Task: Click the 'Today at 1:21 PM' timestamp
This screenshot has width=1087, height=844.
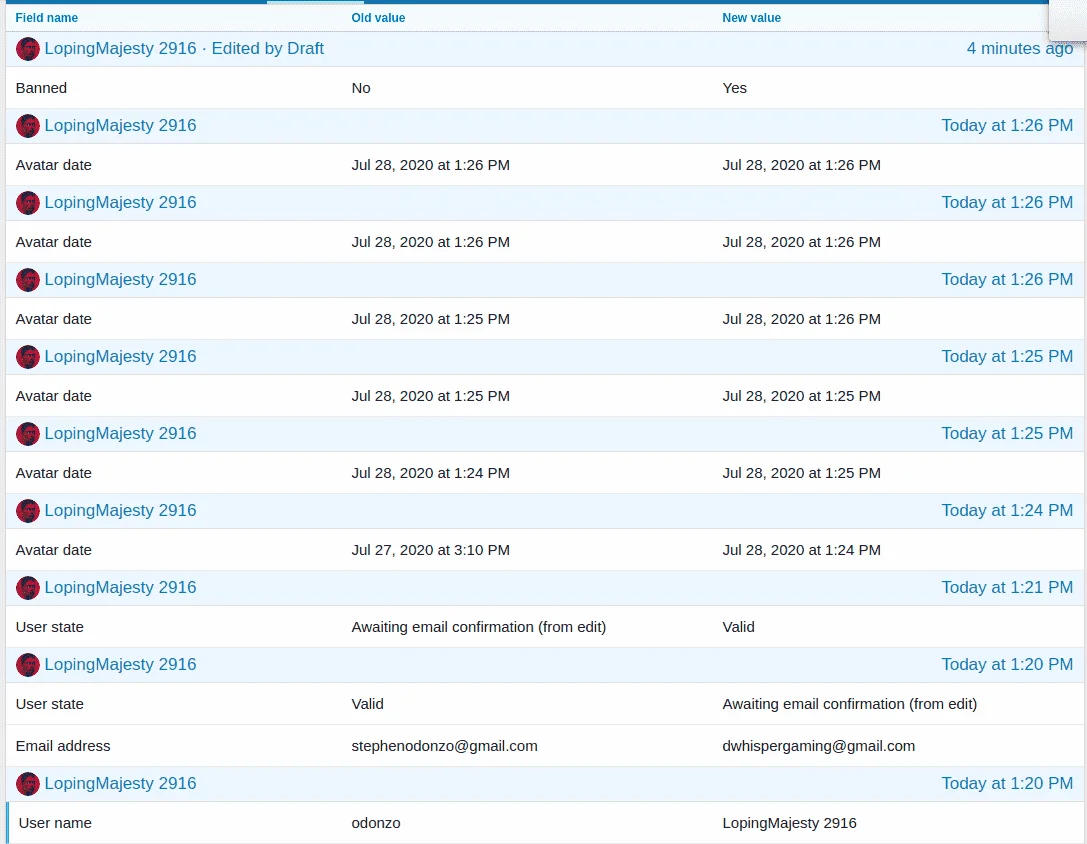Action: [1007, 587]
